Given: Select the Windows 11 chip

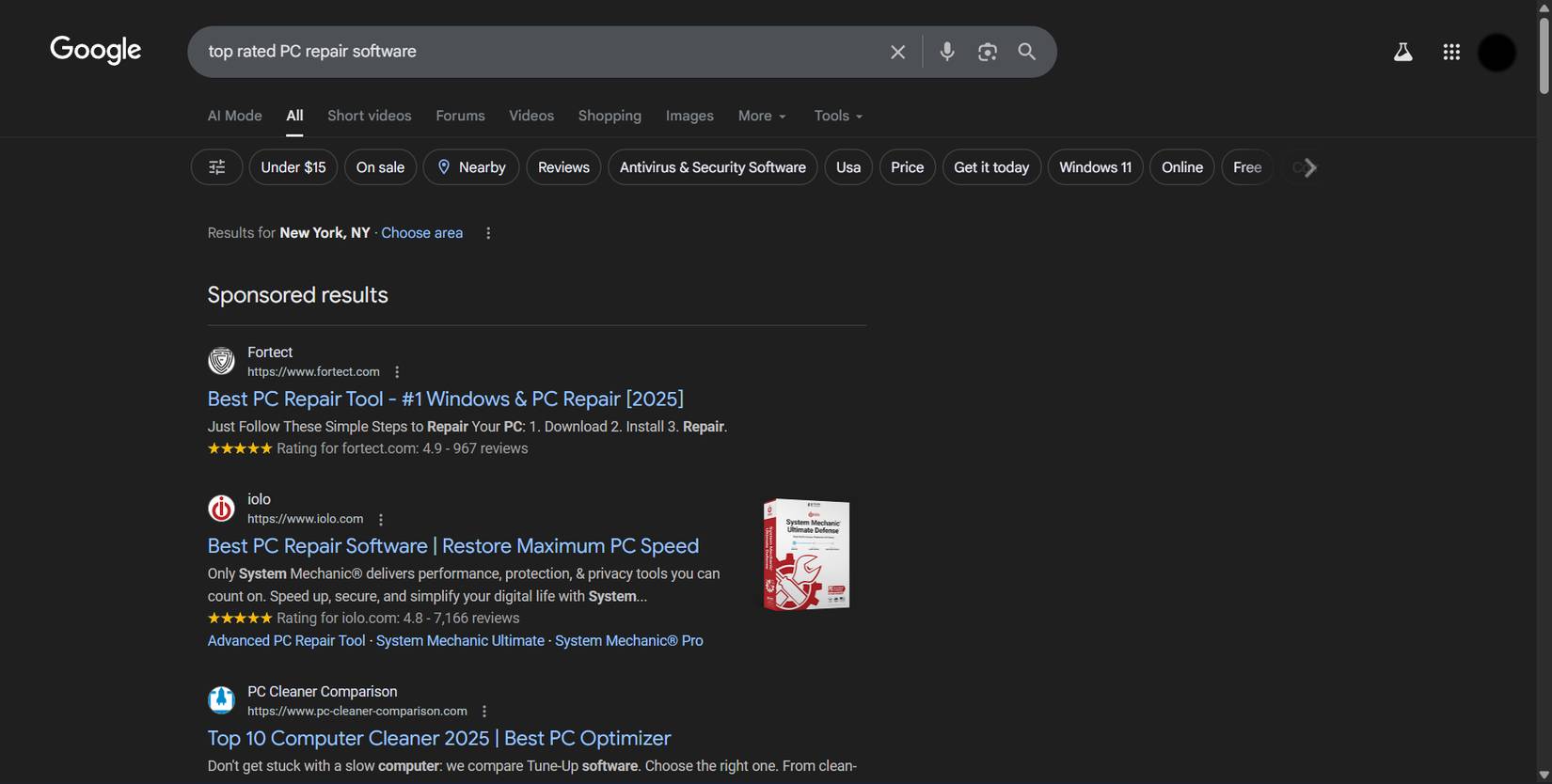Looking at the screenshot, I should [x=1096, y=167].
